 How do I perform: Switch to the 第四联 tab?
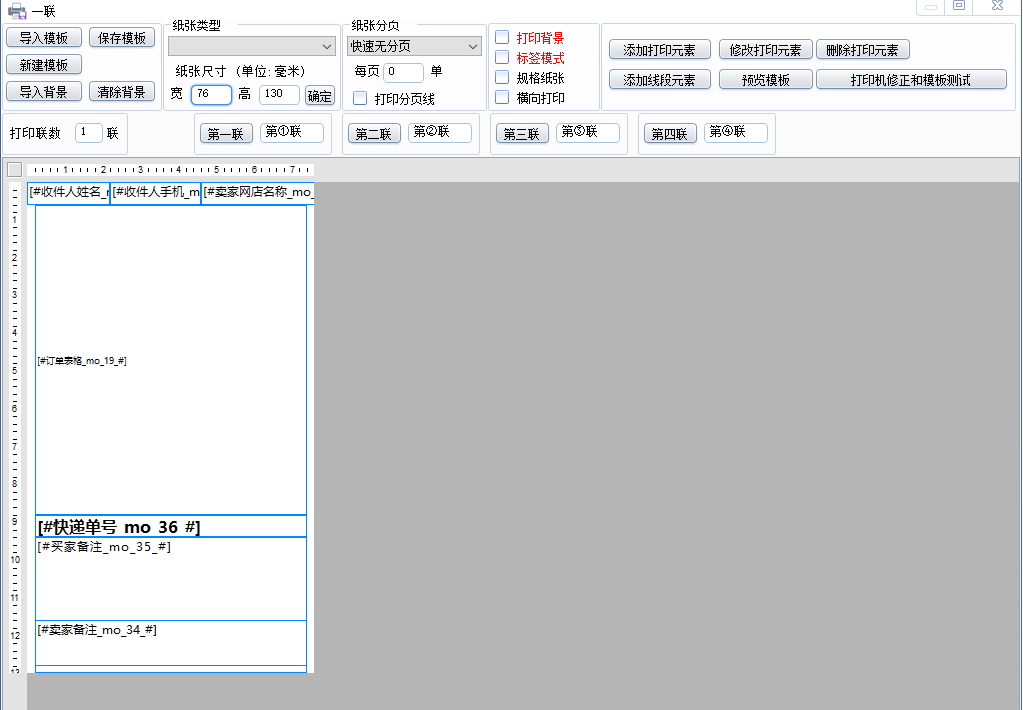coord(670,132)
